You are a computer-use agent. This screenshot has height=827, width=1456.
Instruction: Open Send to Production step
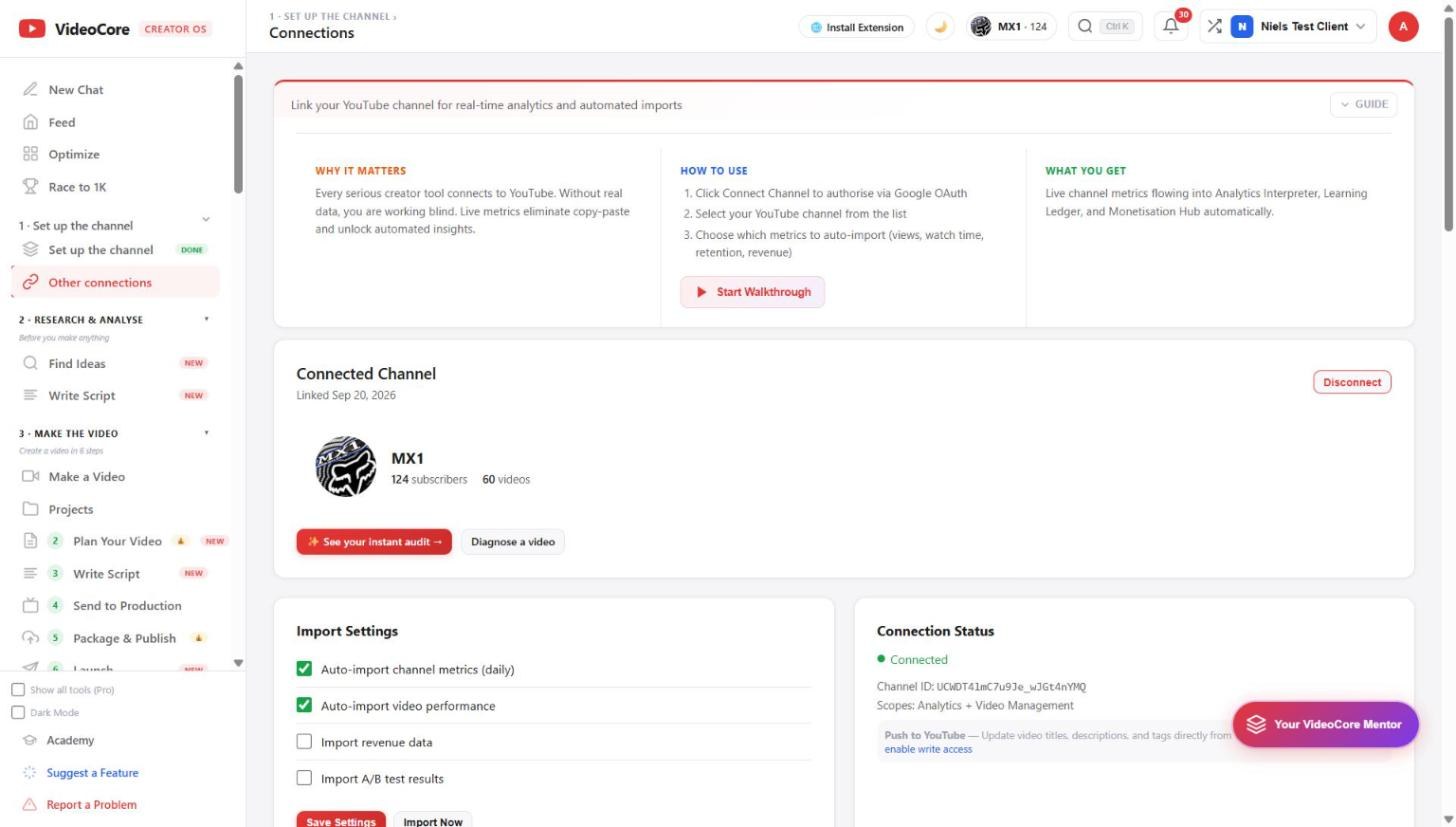click(x=127, y=606)
